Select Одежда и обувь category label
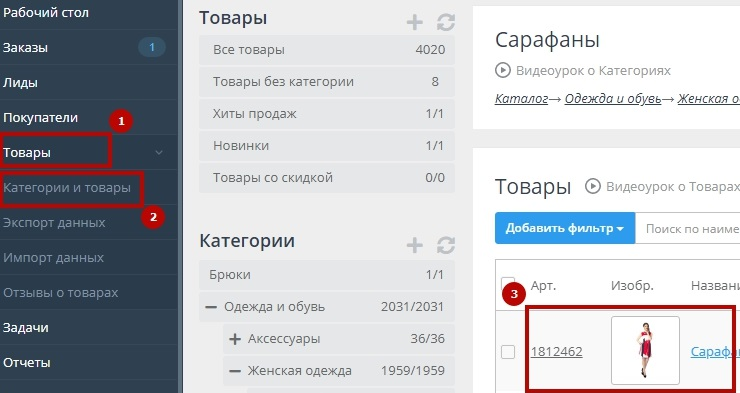The image size is (740, 393). (274, 307)
